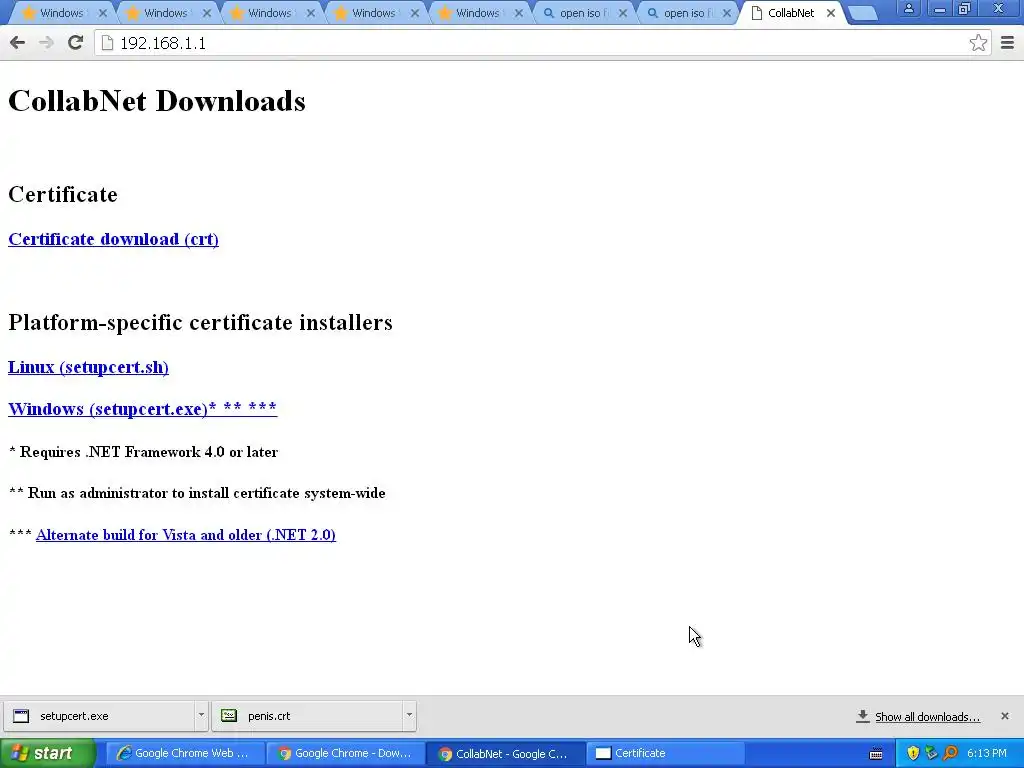Open the downloaded setupcert.exe file
The width and height of the screenshot is (1024, 768).
click(98, 716)
